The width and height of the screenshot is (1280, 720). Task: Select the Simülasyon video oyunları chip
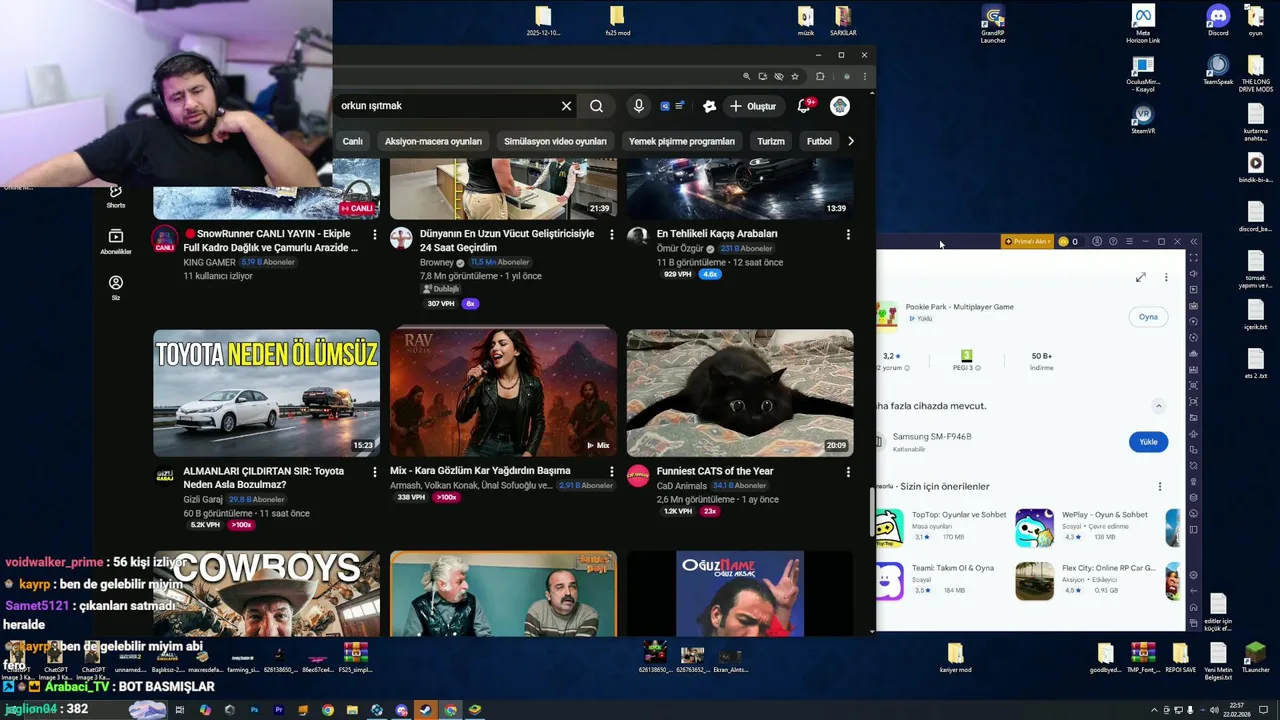555,141
